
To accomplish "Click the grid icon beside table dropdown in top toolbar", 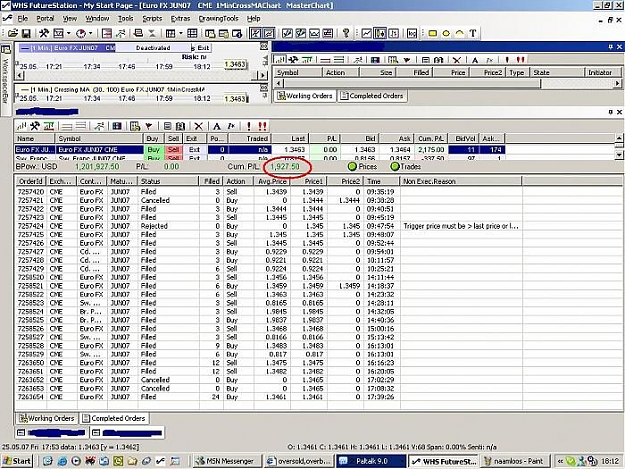I will point(192,33).
